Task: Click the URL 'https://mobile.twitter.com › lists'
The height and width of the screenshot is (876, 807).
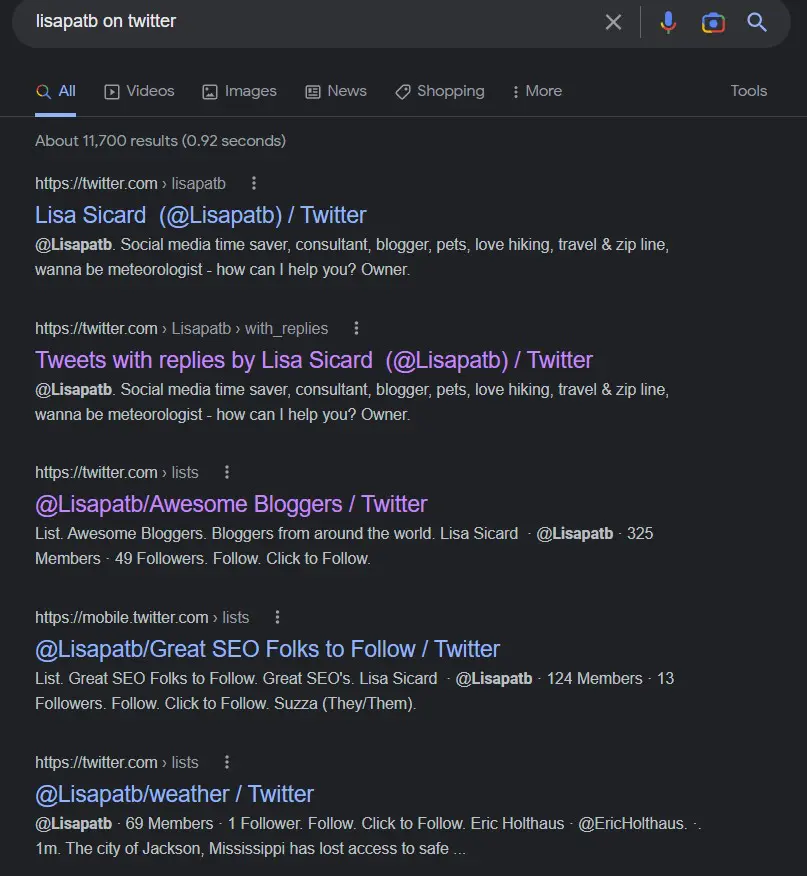Action: tap(142, 617)
